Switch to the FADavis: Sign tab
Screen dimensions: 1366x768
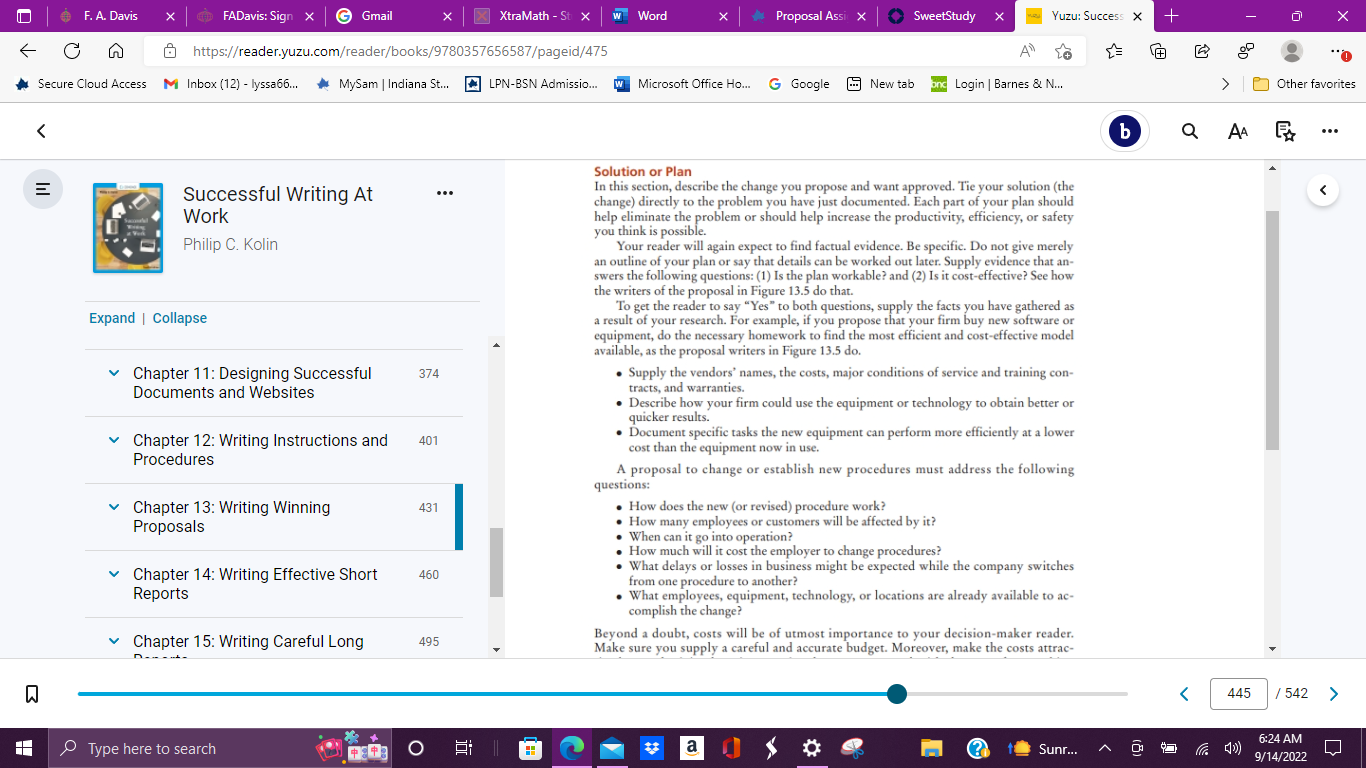(x=256, y=16)
